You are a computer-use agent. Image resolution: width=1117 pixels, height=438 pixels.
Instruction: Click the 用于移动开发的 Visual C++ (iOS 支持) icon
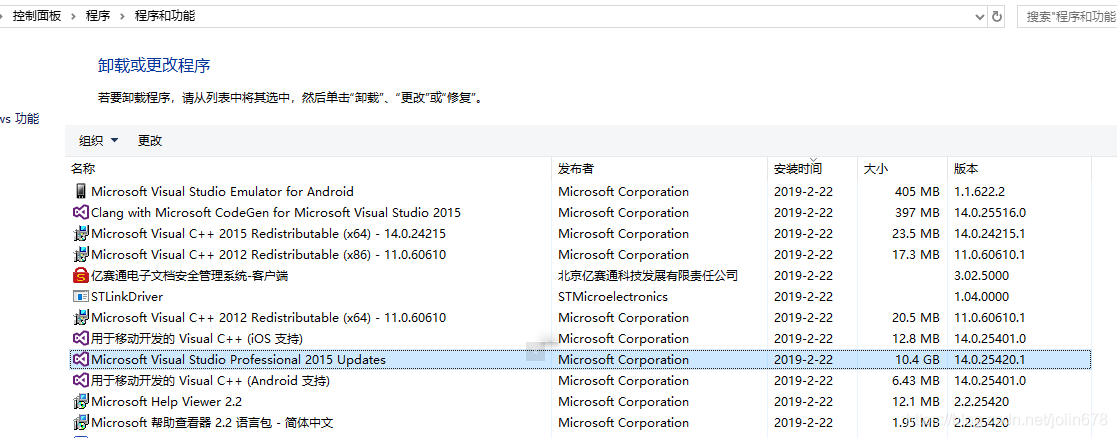point(80,338)
